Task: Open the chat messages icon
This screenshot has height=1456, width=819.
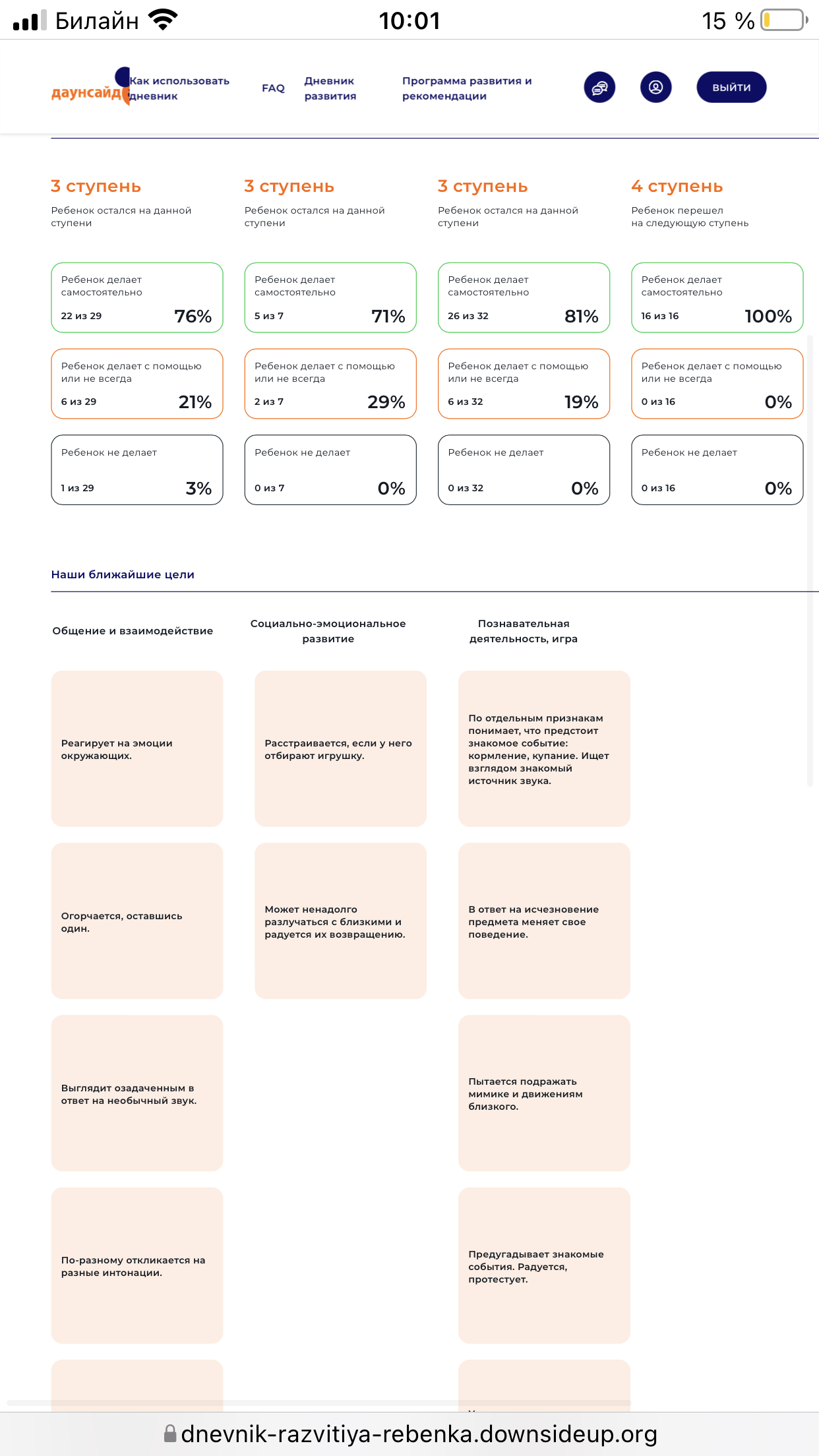Action: pyautogui.click(x=599, y=87)
